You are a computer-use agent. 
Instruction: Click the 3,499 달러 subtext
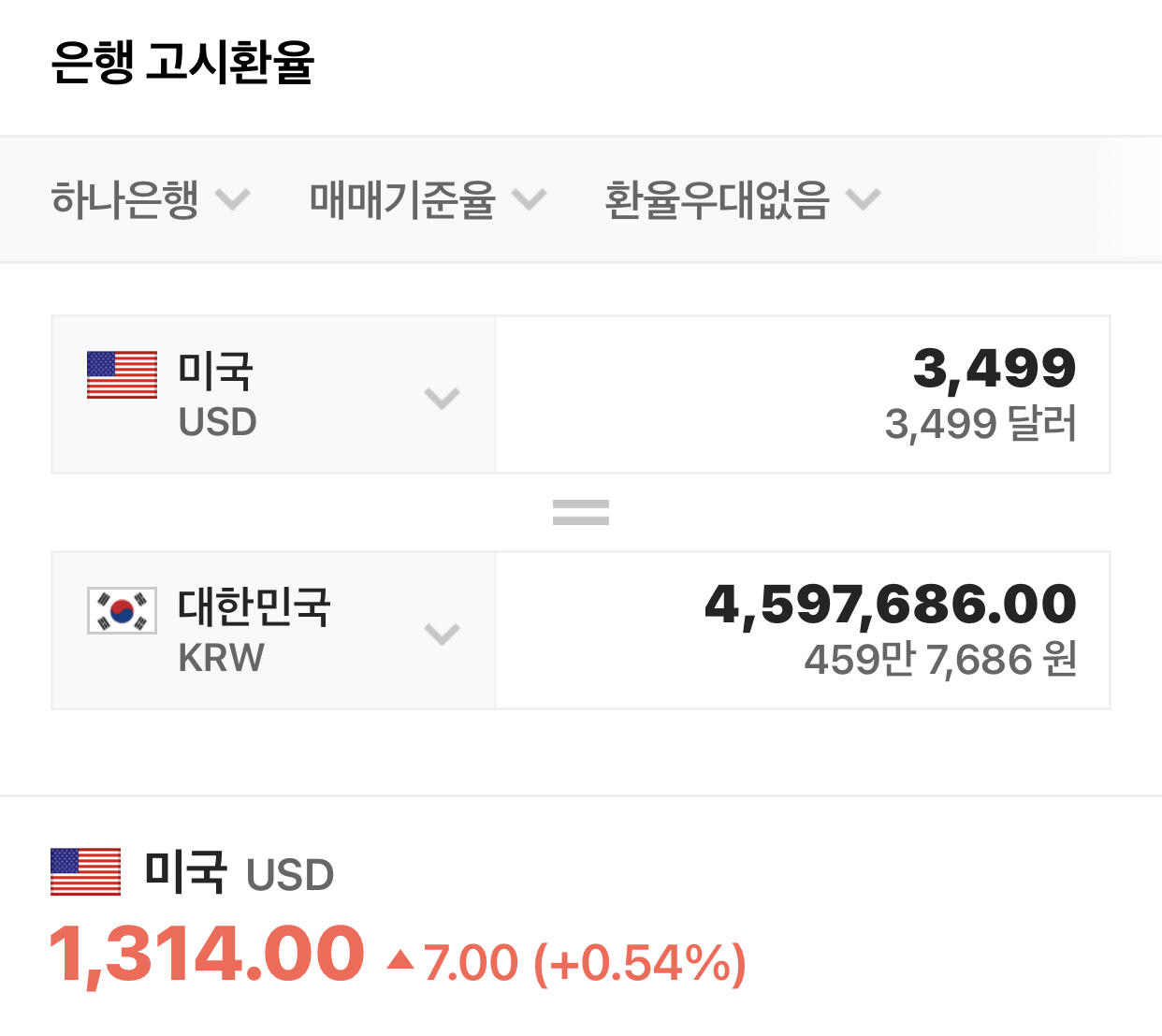[x=980, y=424]
